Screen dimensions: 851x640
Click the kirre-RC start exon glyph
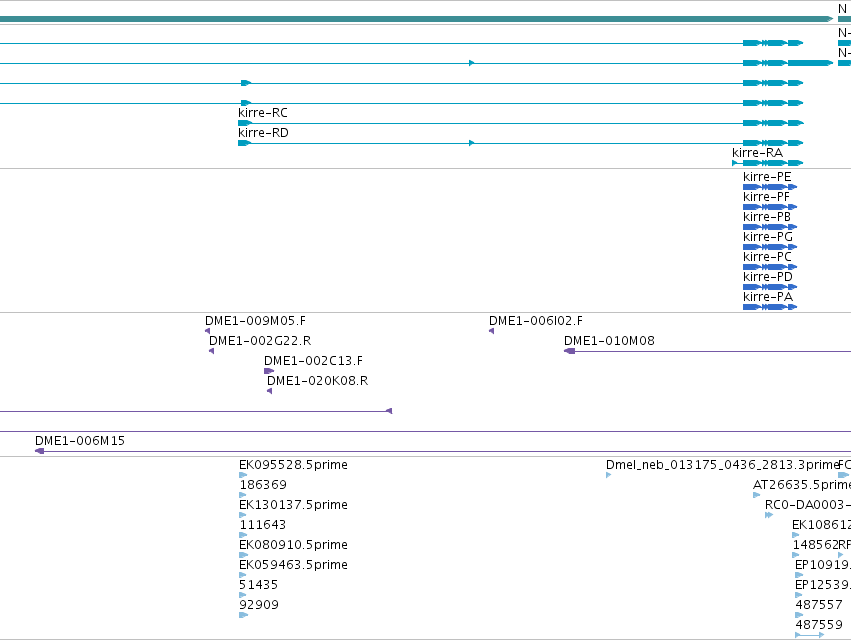(x=244, y=123)
